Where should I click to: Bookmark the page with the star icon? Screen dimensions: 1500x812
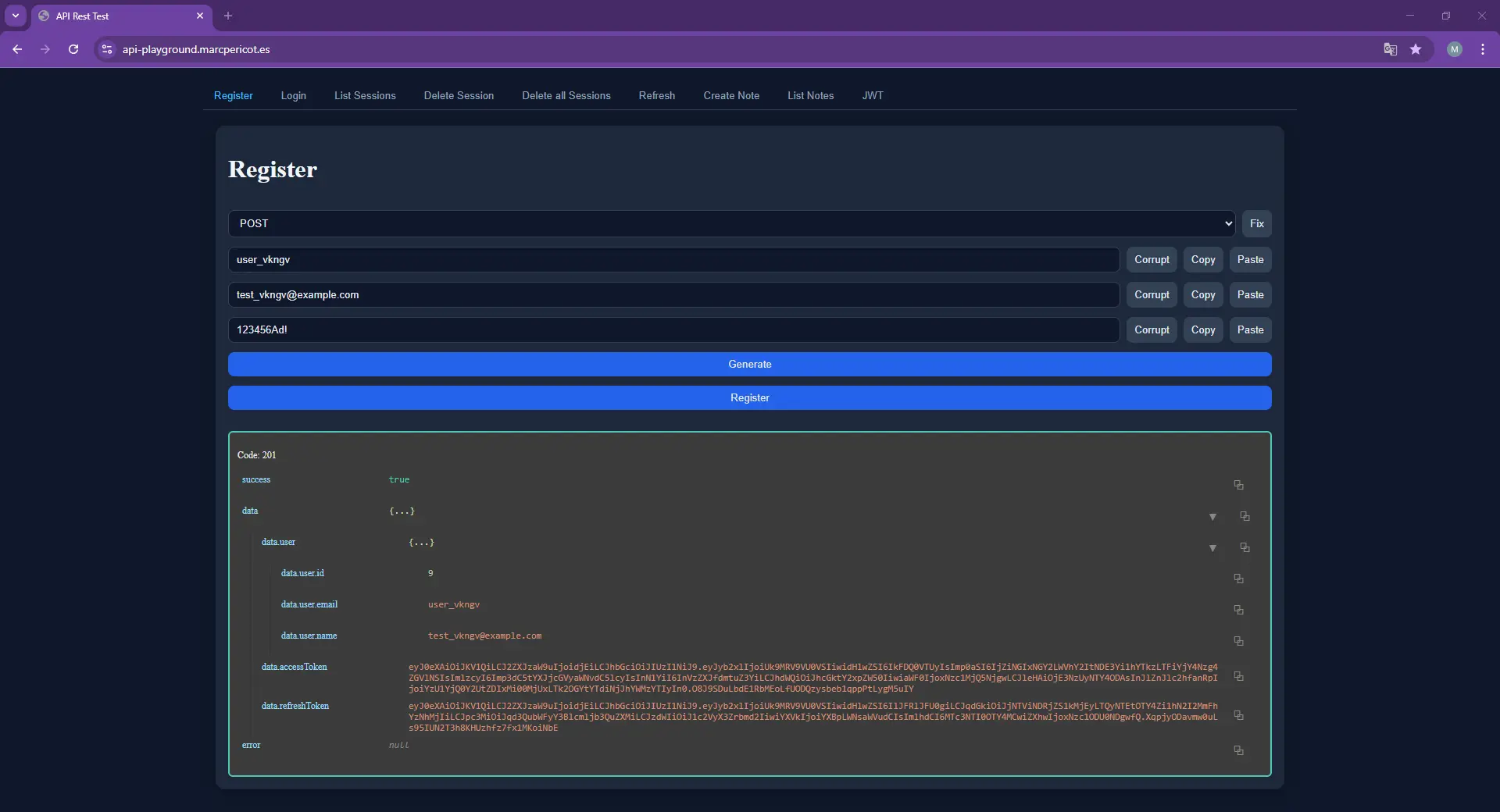(1416, 48)
